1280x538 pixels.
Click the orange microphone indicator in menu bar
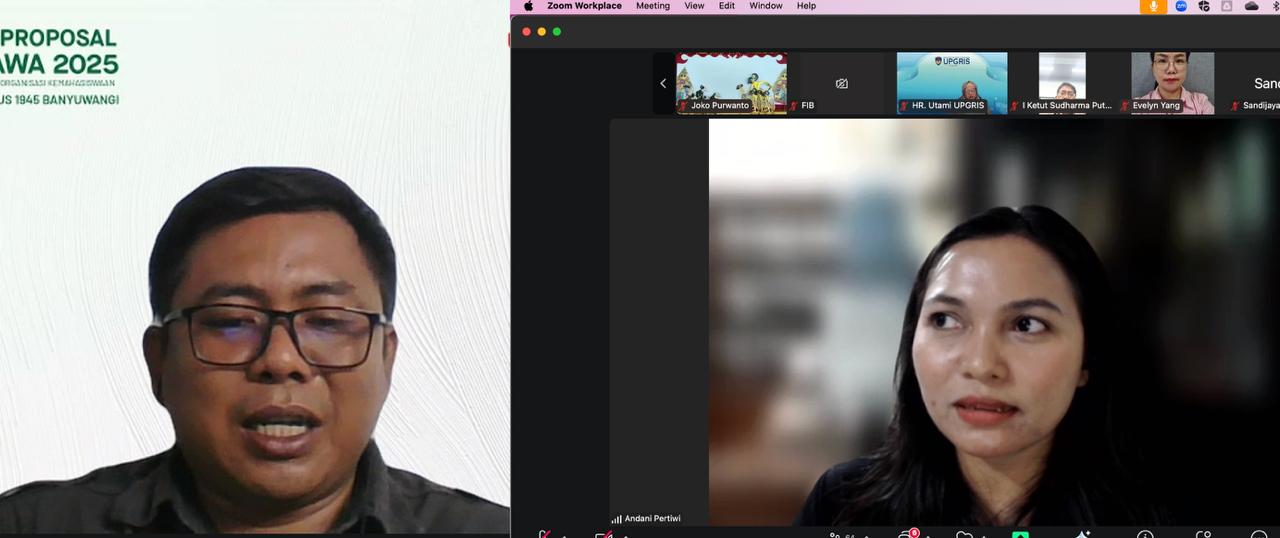click(1153, 6)
